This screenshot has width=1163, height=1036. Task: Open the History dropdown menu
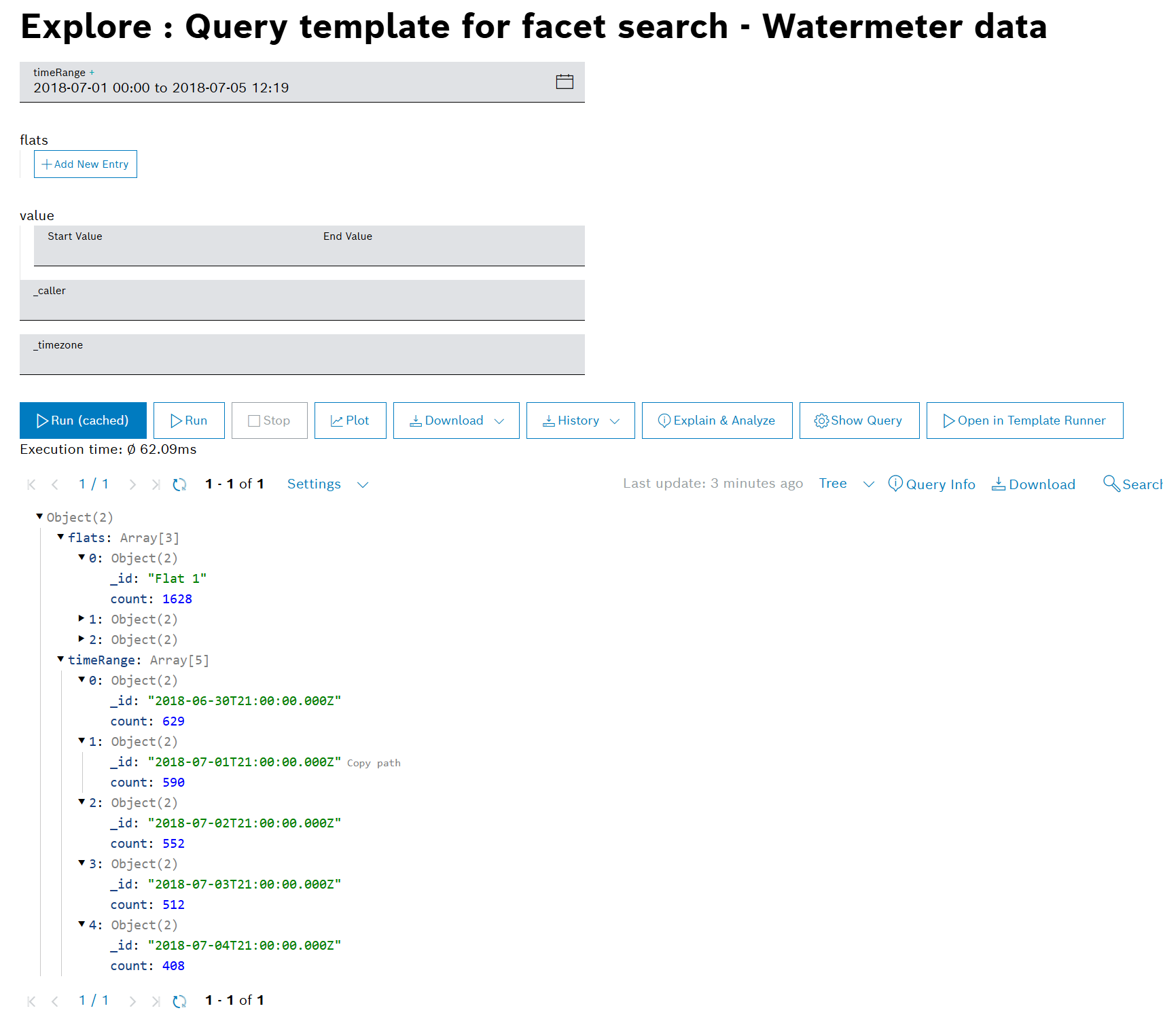[580, 421]
